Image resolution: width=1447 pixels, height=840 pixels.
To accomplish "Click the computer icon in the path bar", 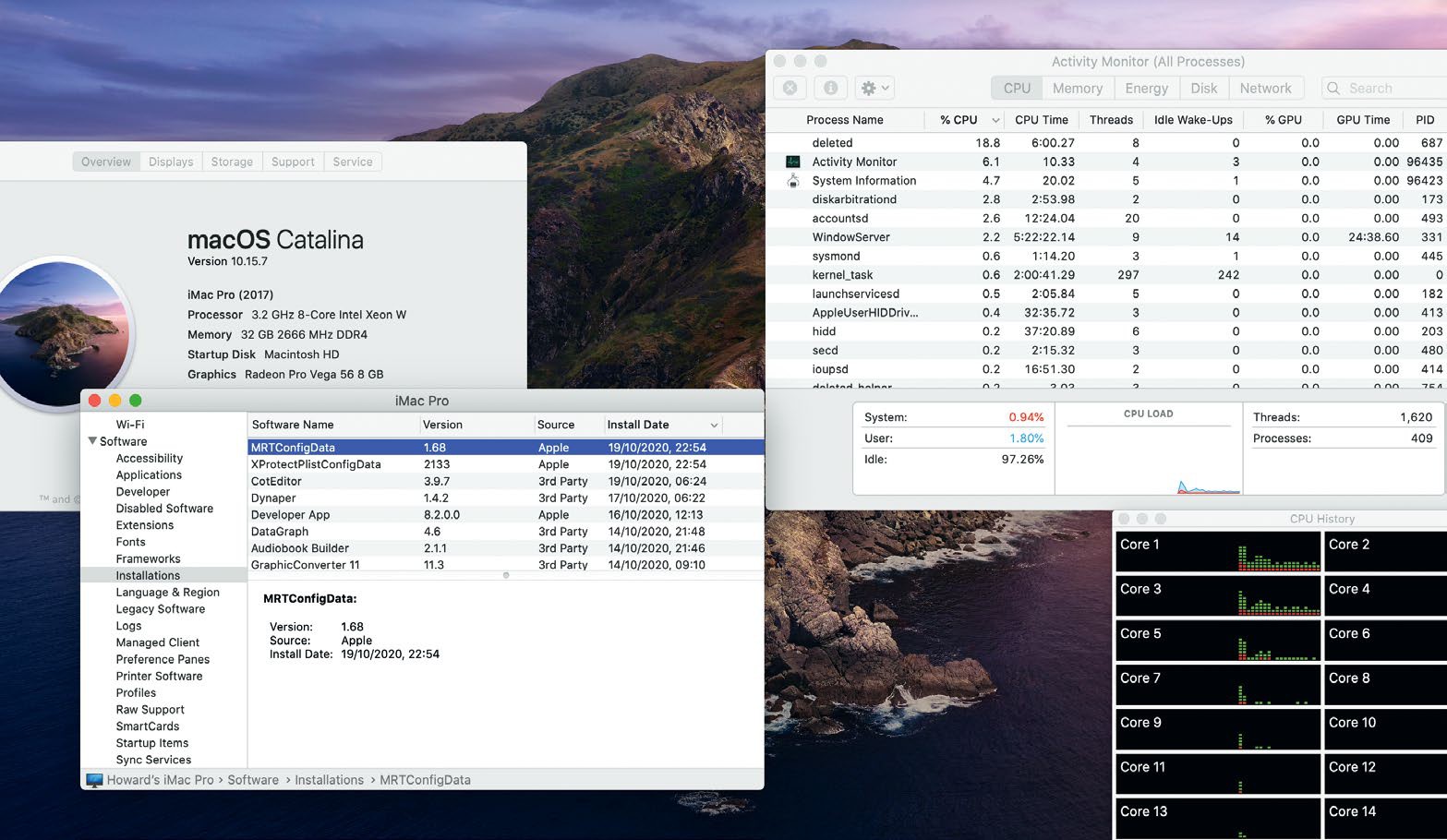I will [94, 780].
